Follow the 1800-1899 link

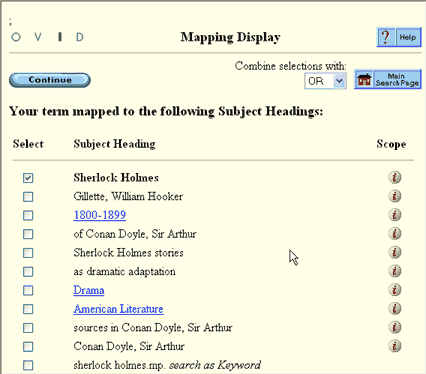(x=100, y=215)
